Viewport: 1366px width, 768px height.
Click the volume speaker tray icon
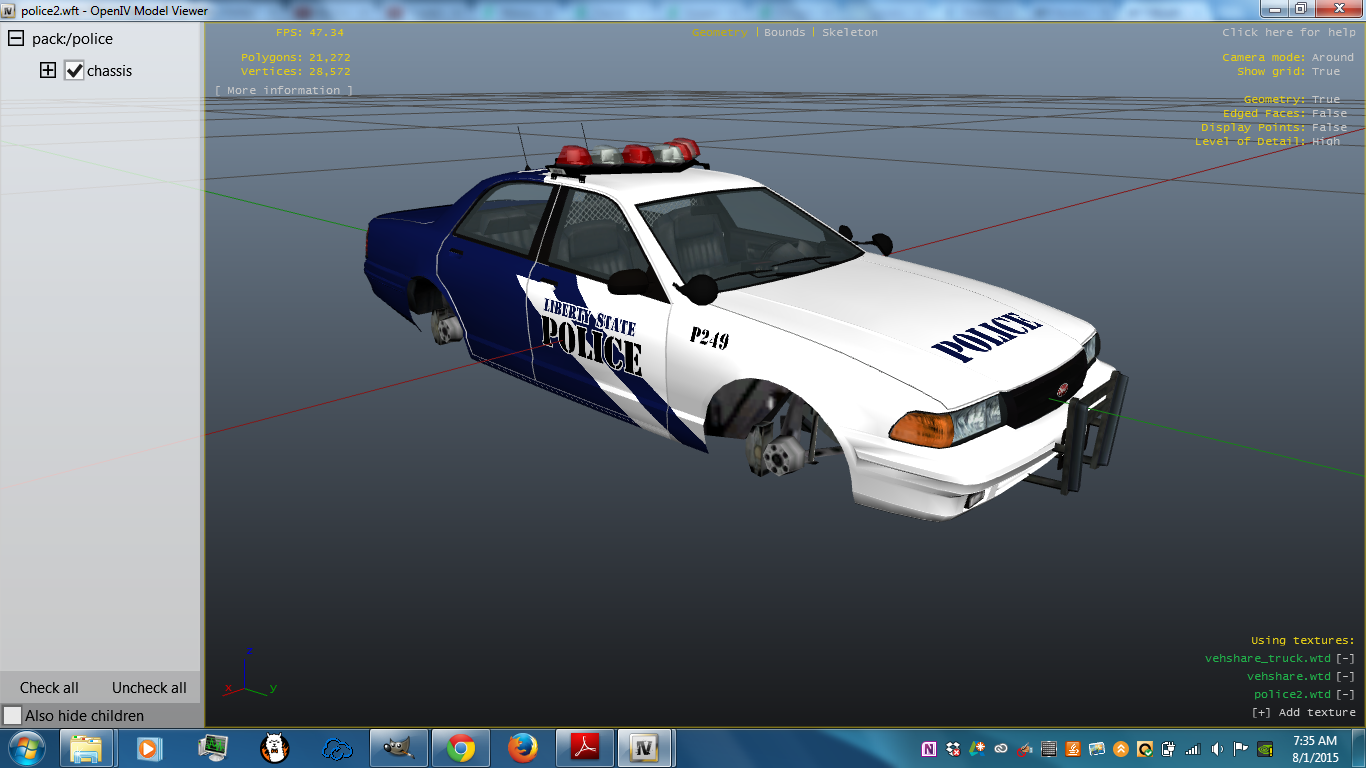tap(1217, 749)
